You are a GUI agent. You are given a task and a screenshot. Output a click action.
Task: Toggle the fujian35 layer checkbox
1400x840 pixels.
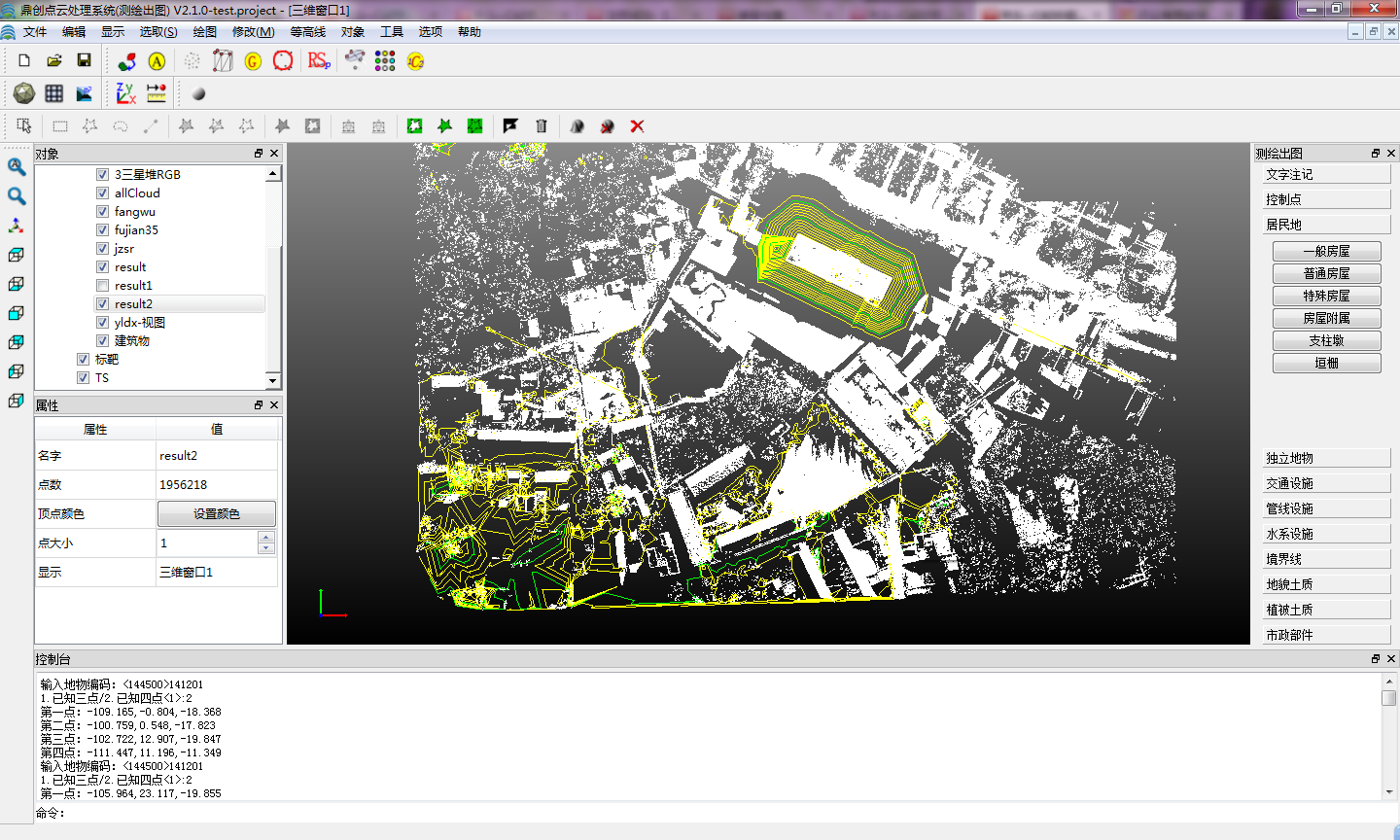[102, 230]
